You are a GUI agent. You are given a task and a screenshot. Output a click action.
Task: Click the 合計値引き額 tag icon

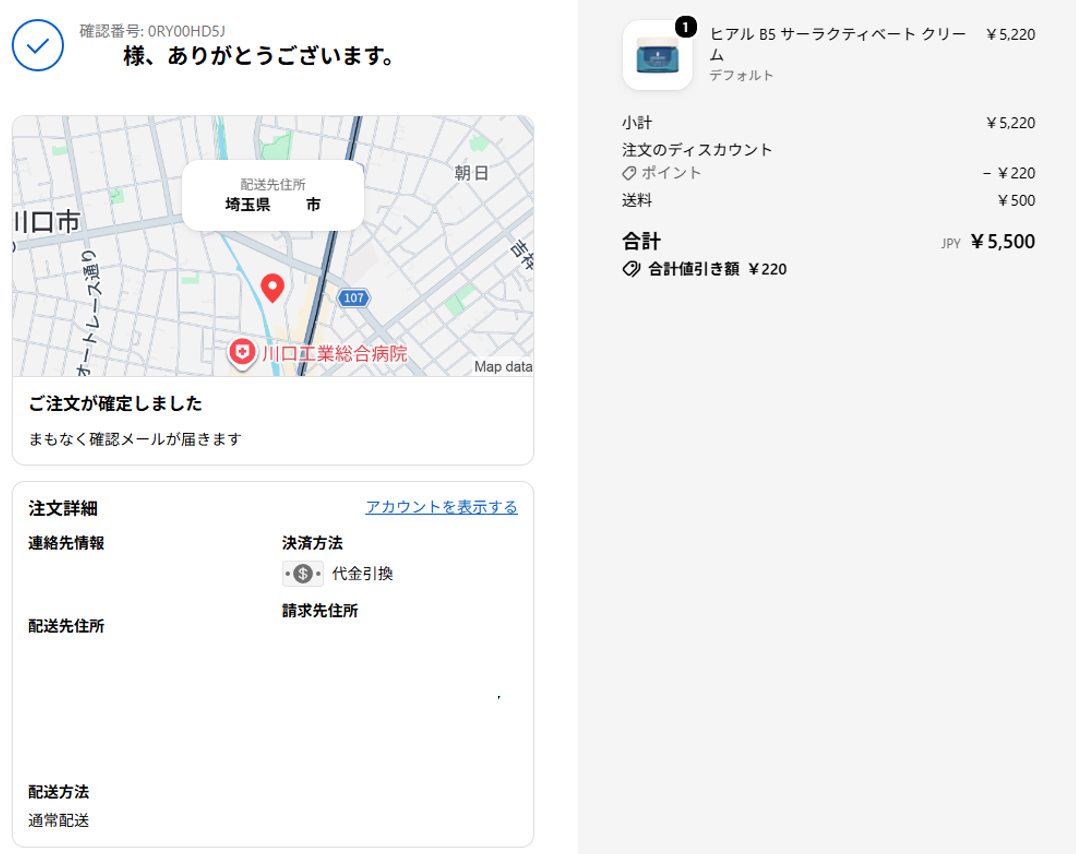pyautogui.click(x=631, y=269)
